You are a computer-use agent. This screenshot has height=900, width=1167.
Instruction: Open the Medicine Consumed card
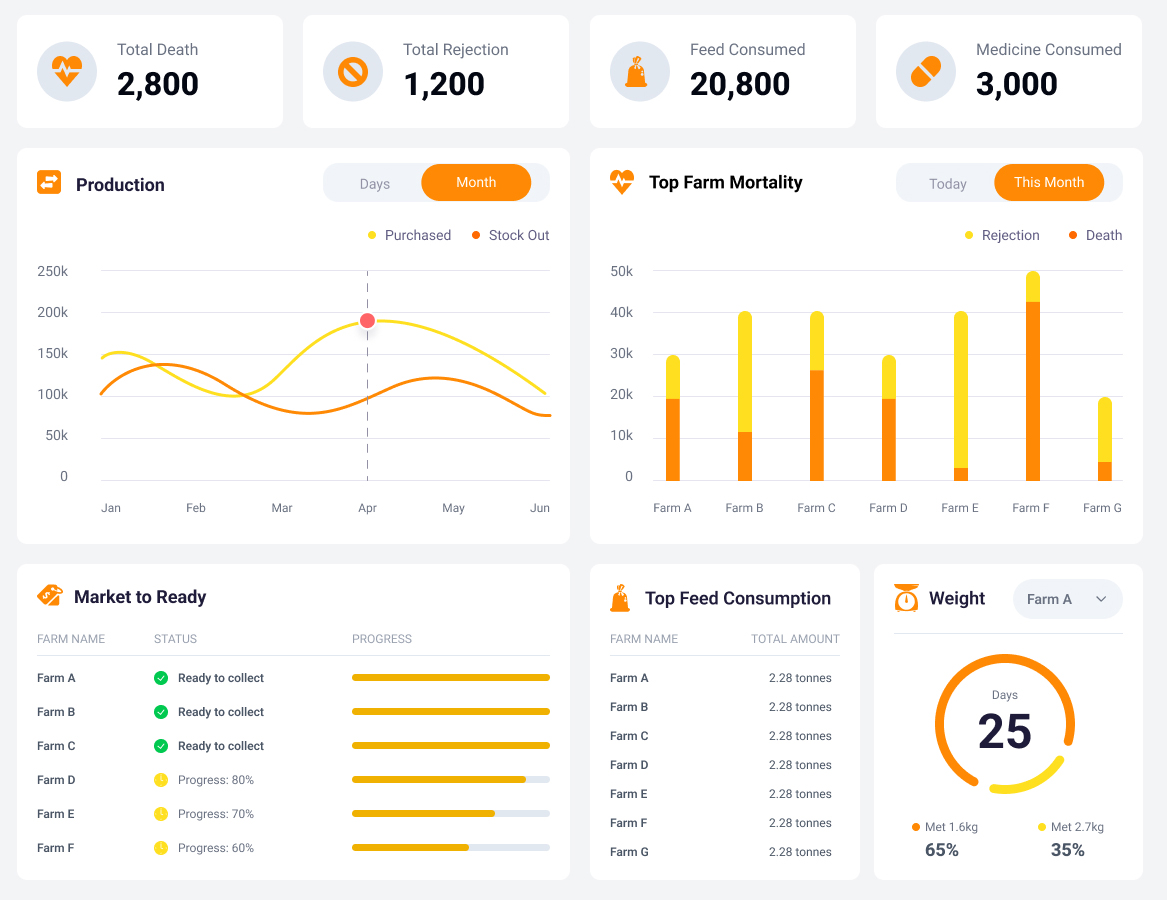(x=1008, y=71)
